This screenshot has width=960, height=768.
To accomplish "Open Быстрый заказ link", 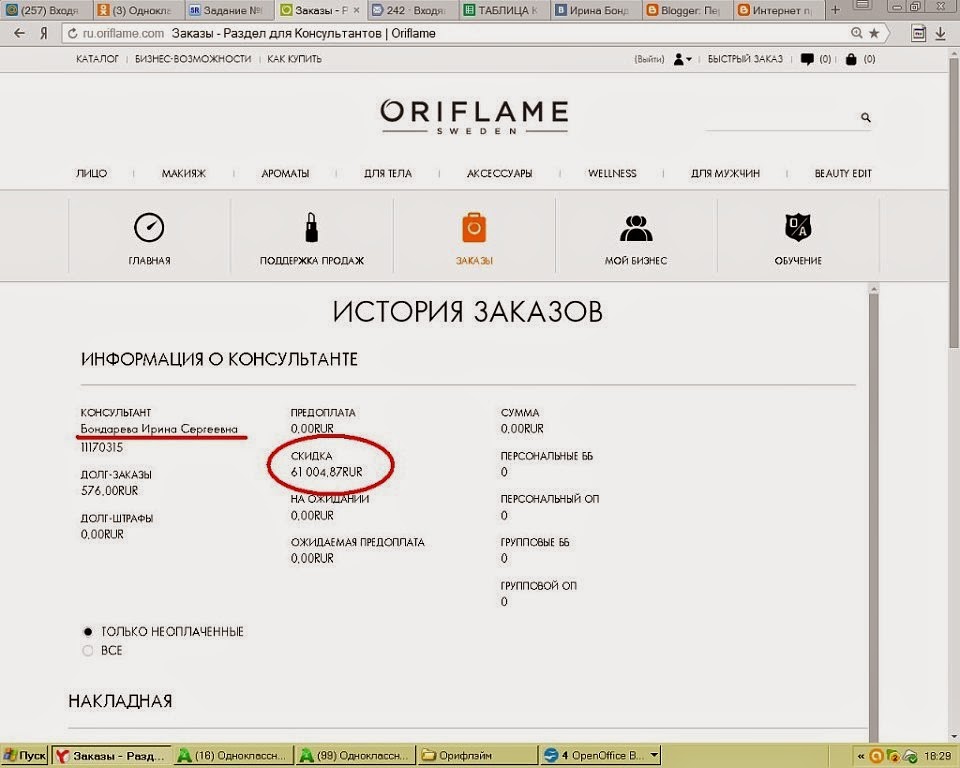I will tap(745, 59).
